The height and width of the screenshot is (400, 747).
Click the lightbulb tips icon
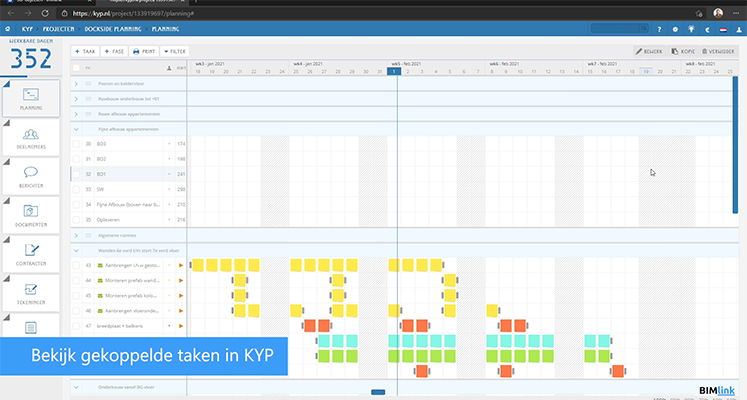(x=691, y=29)
